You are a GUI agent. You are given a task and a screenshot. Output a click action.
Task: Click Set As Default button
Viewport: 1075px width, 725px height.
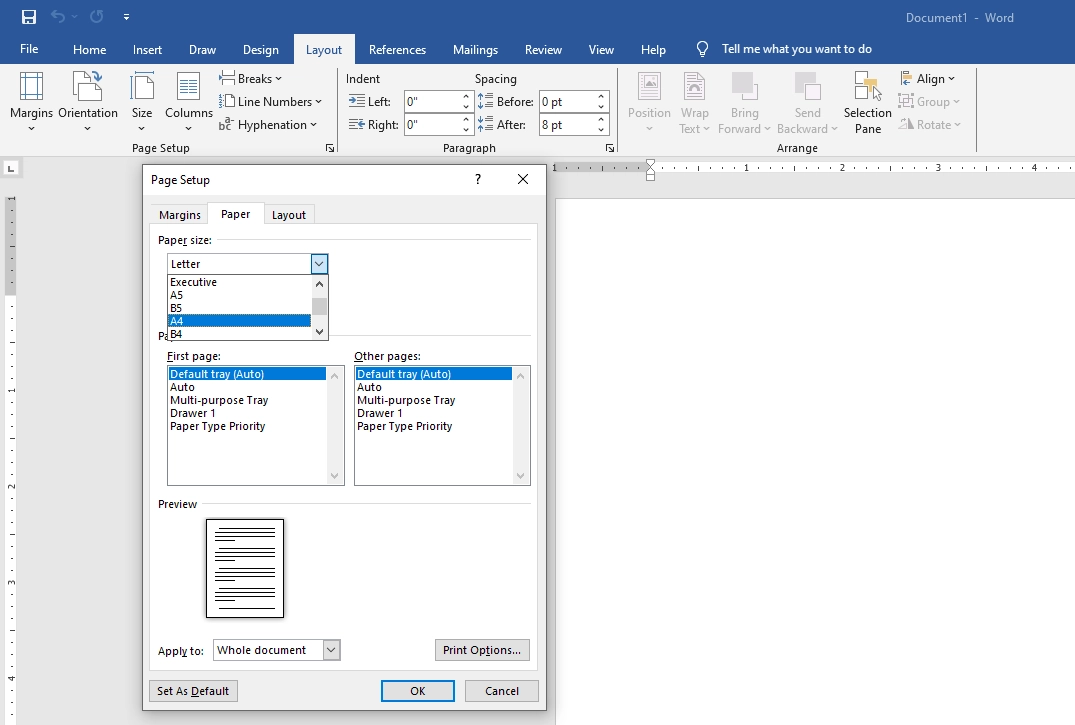point(193,691)
